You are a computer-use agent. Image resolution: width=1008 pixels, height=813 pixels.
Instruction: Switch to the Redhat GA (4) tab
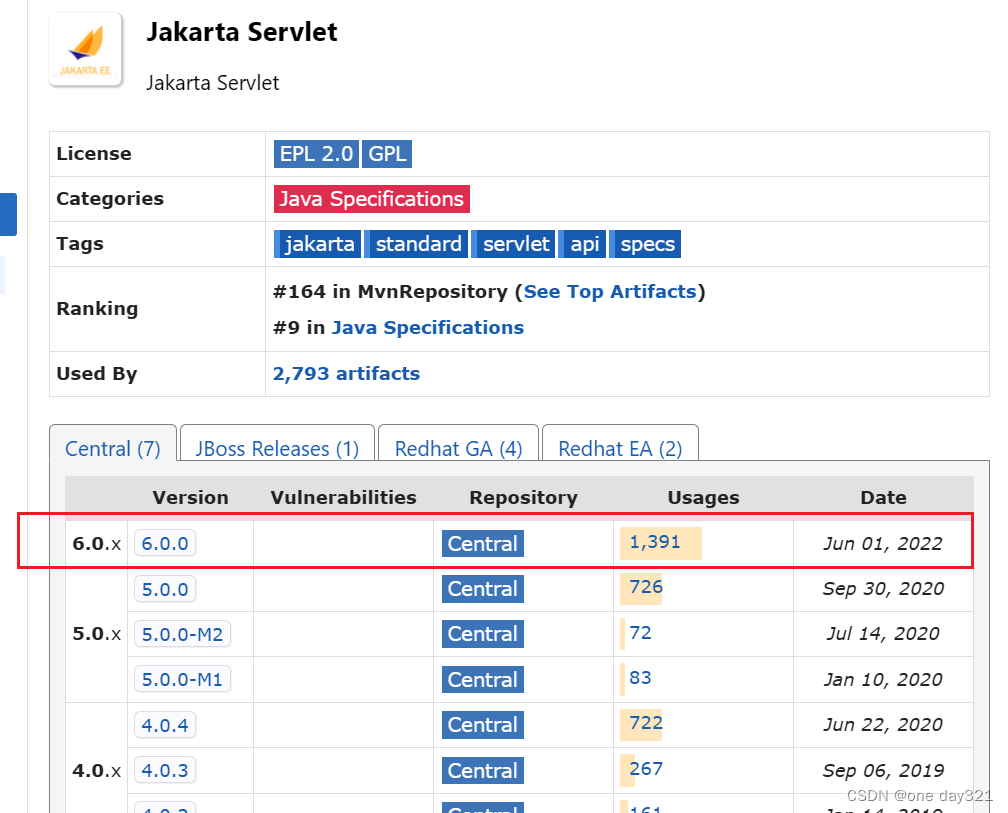click(x=458, y=448)
